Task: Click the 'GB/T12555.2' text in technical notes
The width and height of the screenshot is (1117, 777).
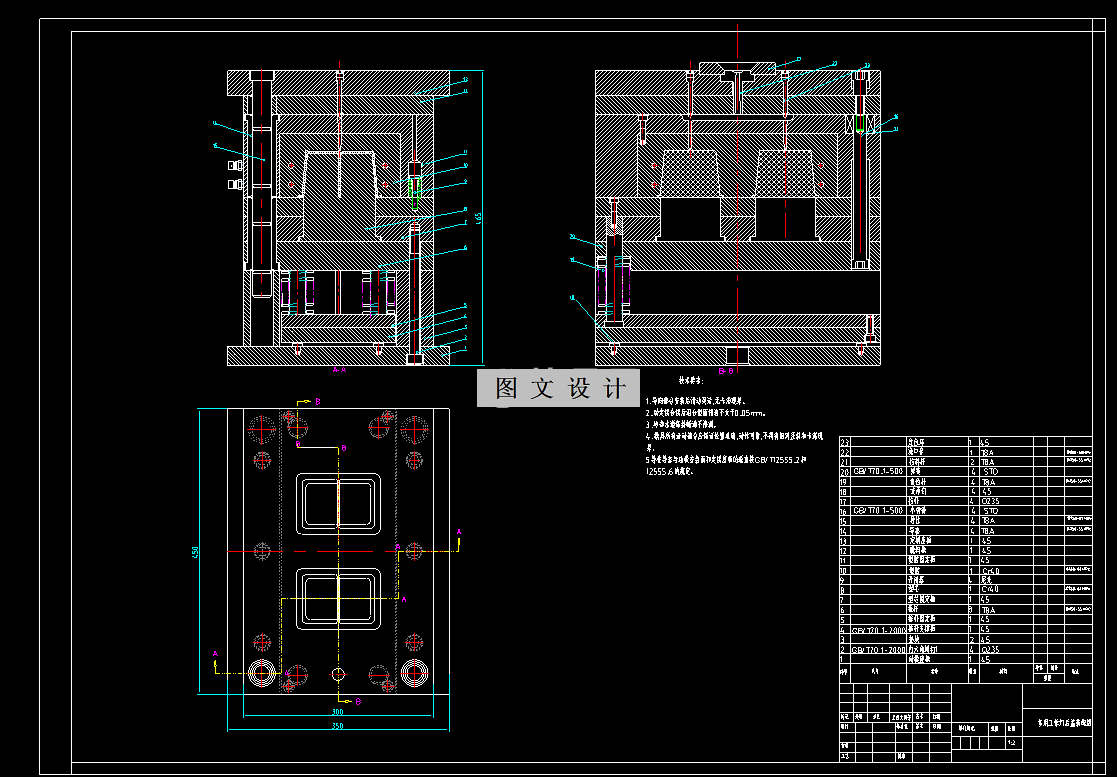Action: tap(776, 460)
